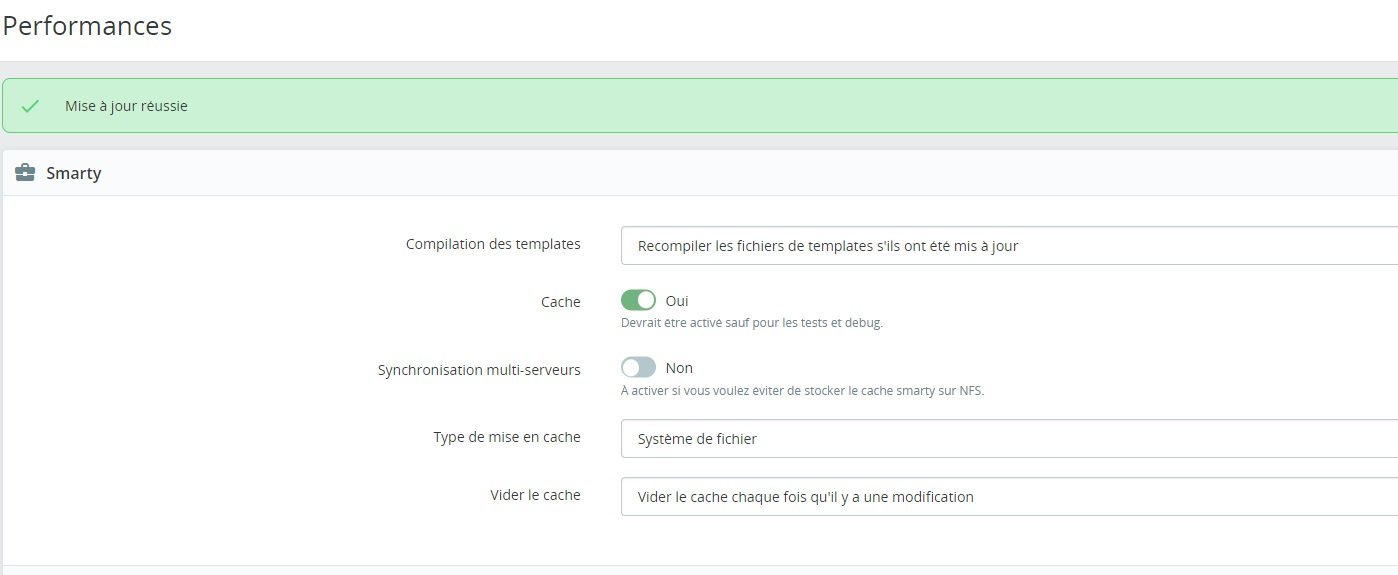
Task: Click the 'Oui' text beside Cache toggle
Action: (x=677, y=301)
